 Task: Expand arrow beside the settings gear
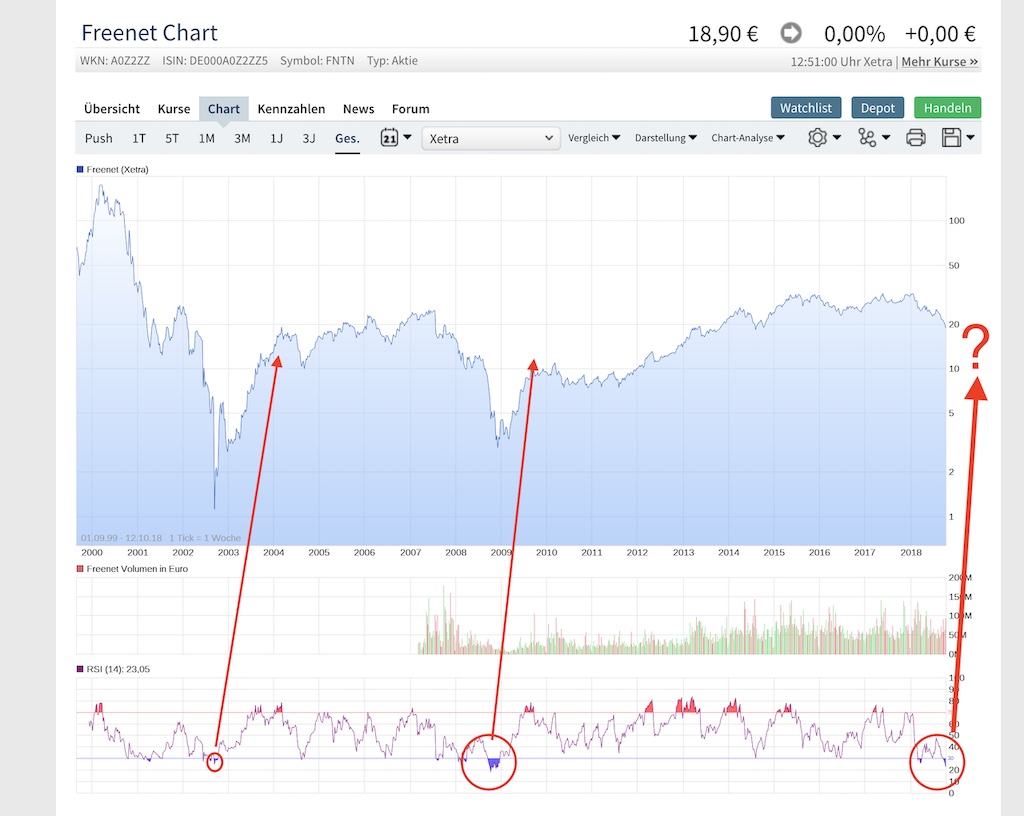click(837, 138)
